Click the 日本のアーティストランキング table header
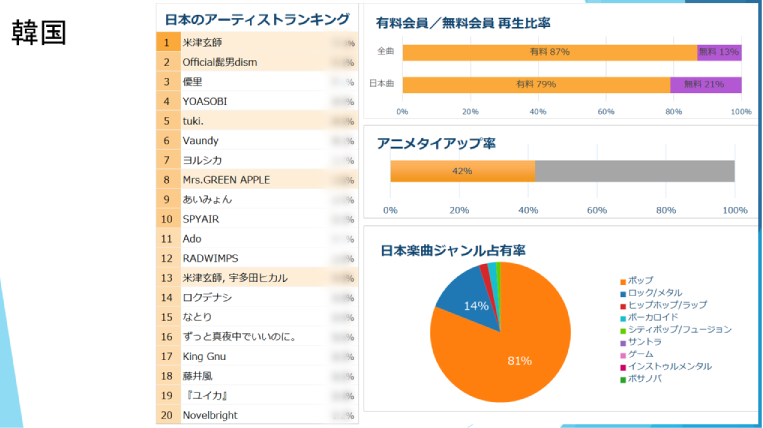Screen dimensions: 763x428 (257, 19)
